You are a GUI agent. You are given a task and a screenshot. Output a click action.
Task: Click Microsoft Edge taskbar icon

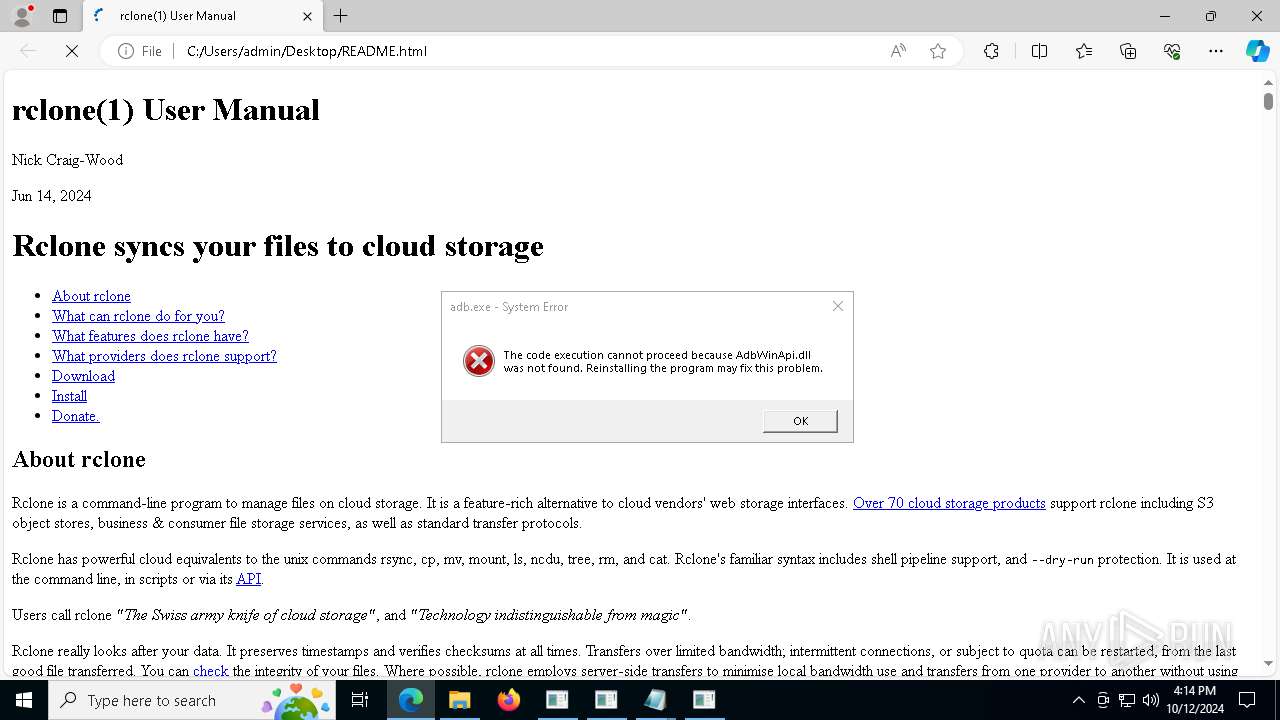411,700
